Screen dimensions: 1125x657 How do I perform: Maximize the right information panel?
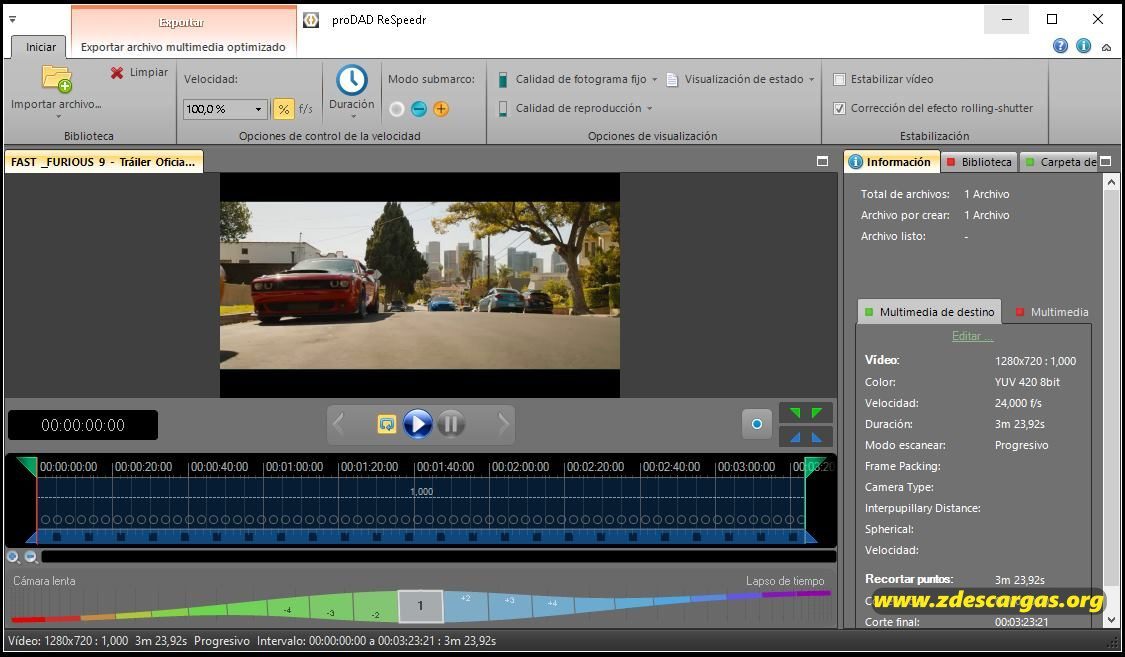[x=1106, y=161]
